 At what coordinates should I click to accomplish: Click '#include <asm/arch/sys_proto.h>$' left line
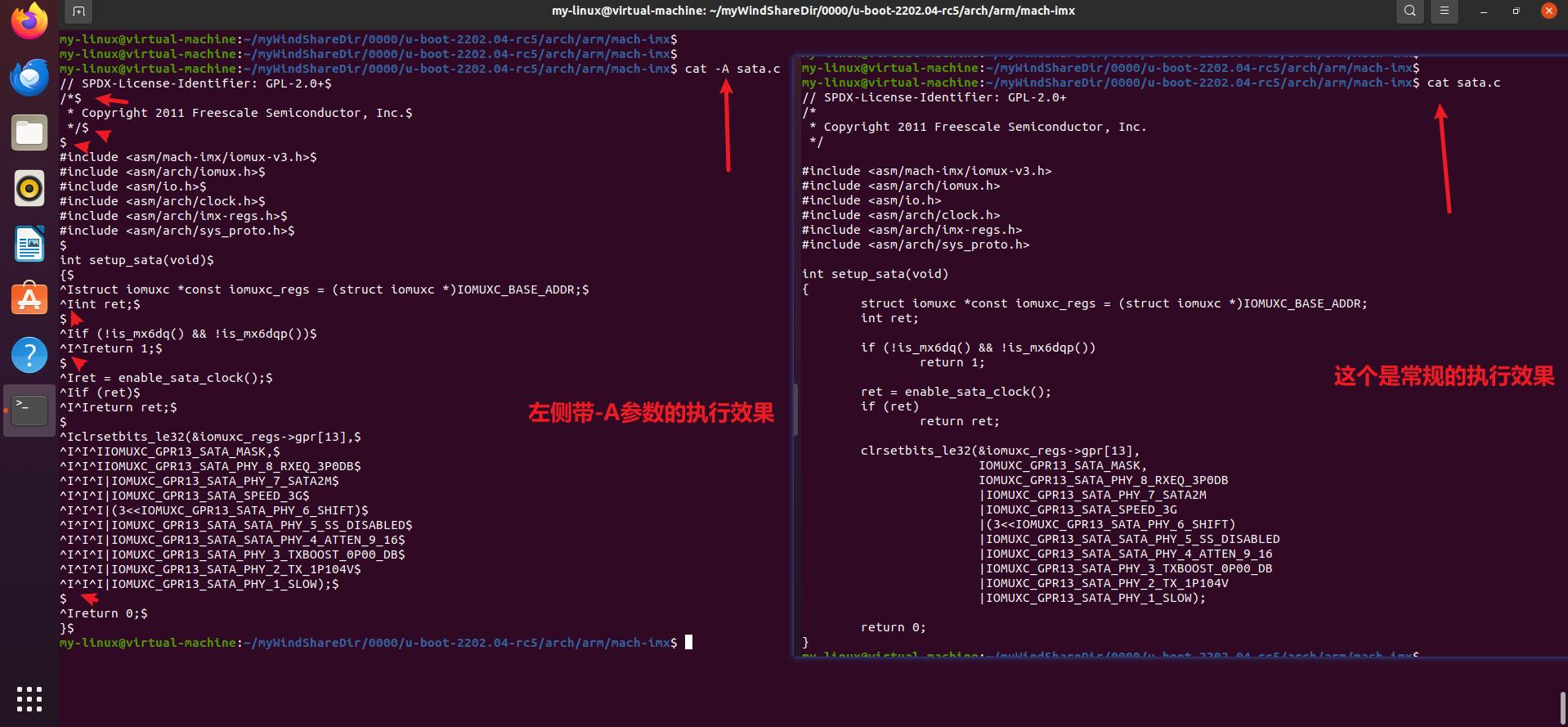pyautogui.click(x=177, y=231)
